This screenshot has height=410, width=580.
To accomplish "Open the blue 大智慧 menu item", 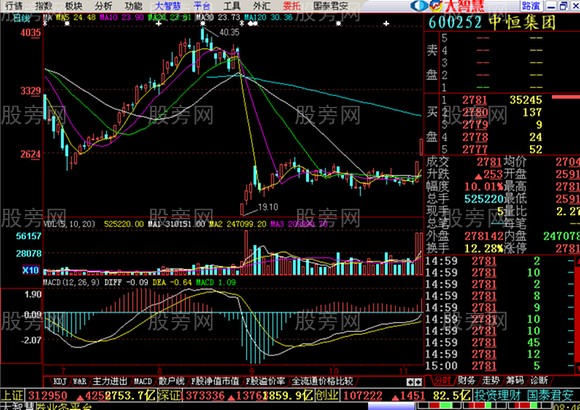I will [x=168, y=6].
